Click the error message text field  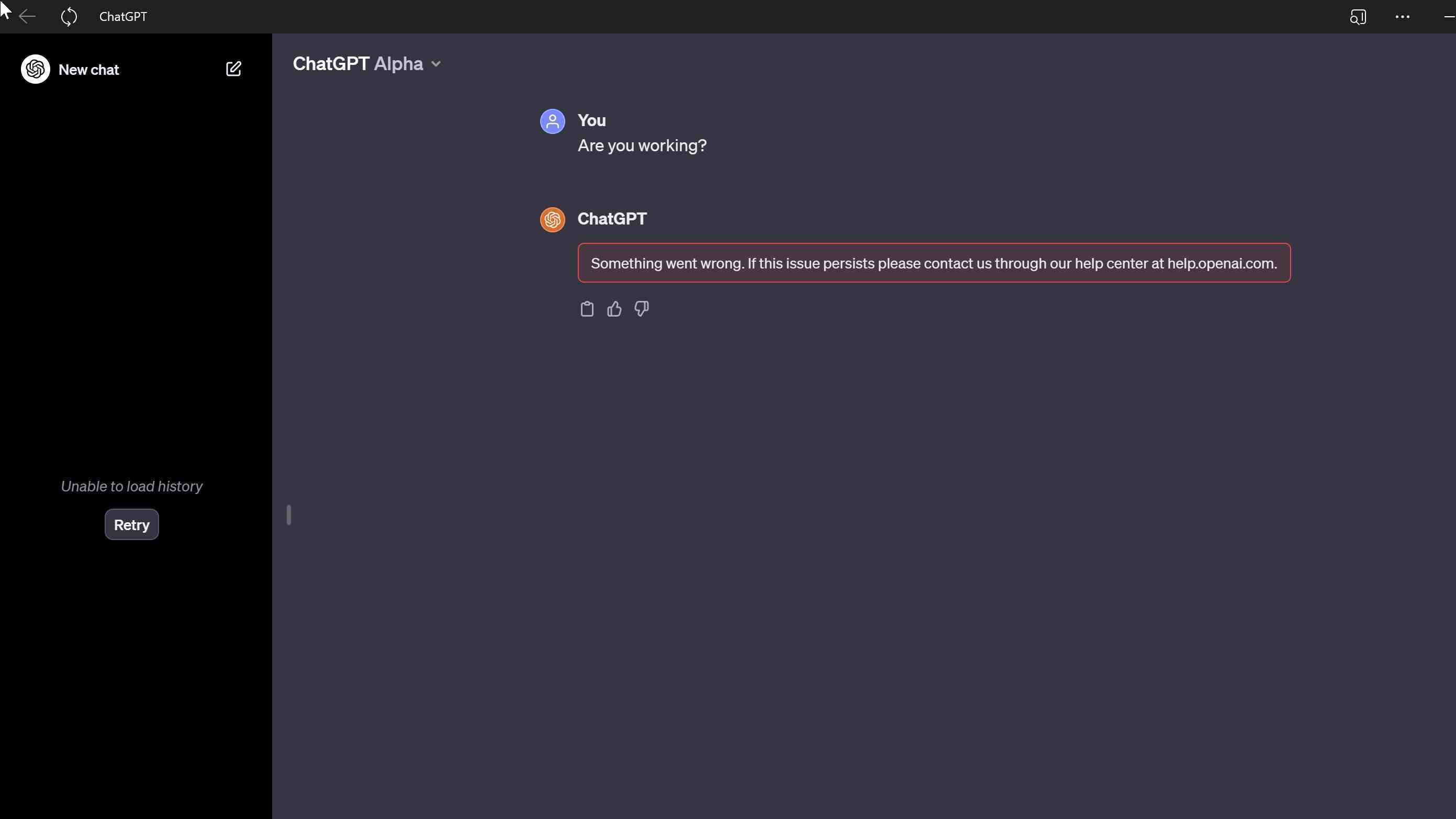(x=934, y=262)
